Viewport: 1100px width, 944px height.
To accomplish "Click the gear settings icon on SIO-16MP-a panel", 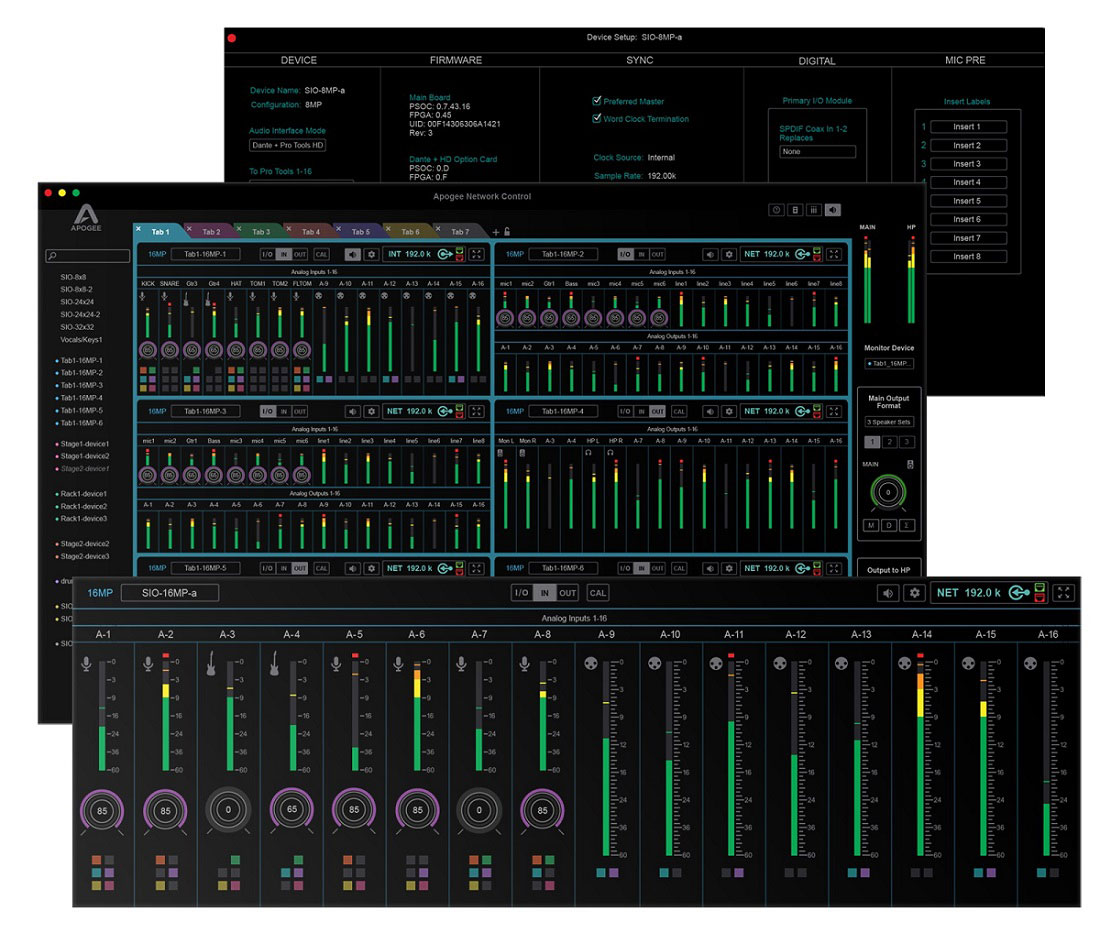I will 914,593.
